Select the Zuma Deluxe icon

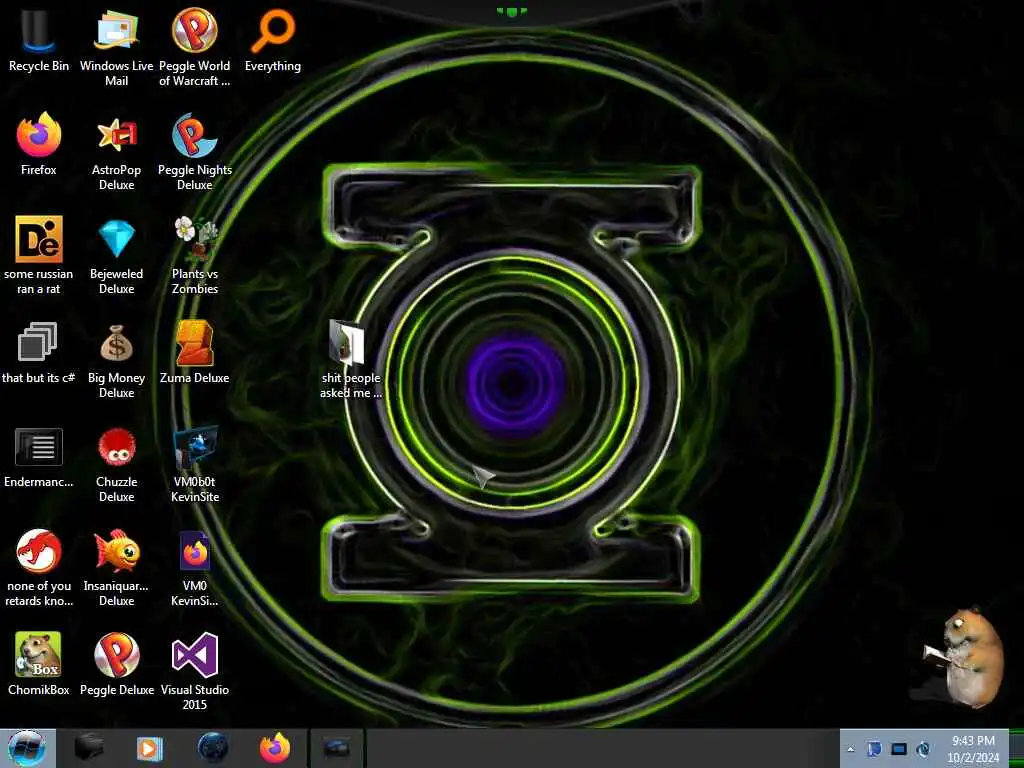(195, 353)
